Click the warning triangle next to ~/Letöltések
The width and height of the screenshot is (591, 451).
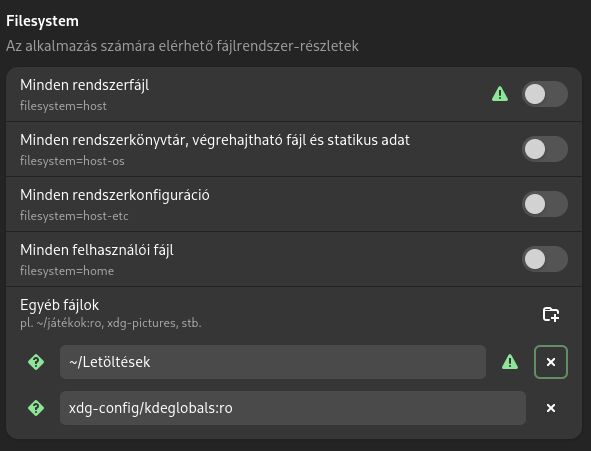point(510,362)
